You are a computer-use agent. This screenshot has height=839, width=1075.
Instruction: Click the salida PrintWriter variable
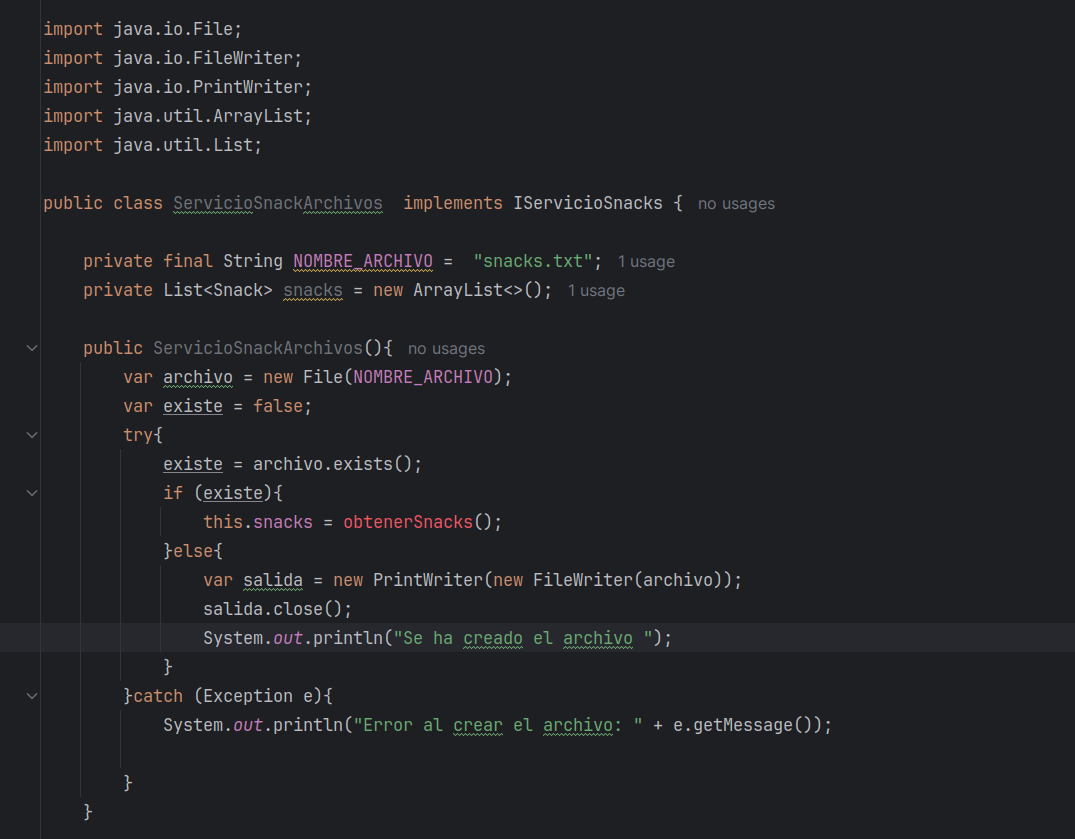(x=272, y=579)
